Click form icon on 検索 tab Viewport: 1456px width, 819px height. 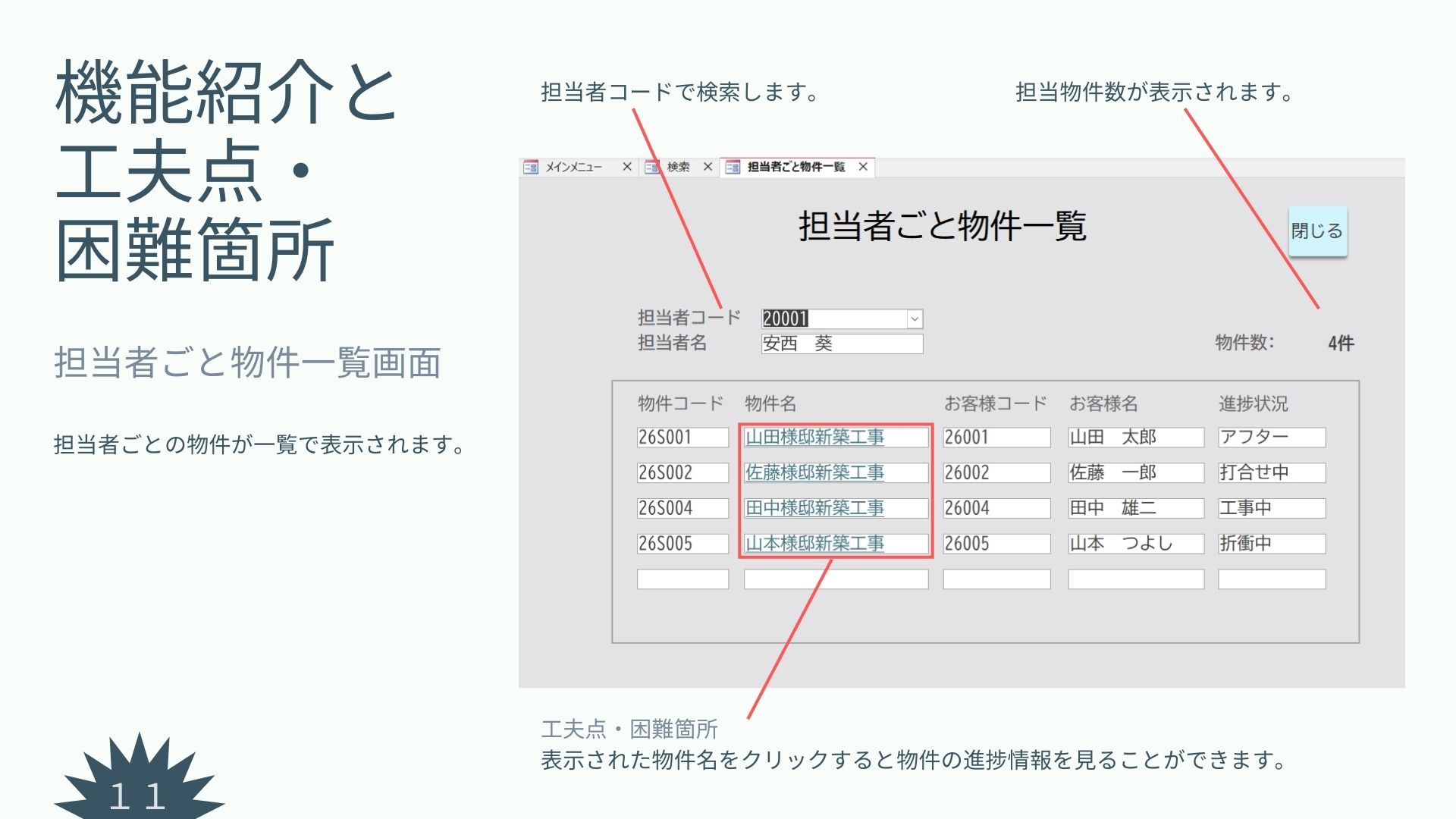(x=652, y=167)
